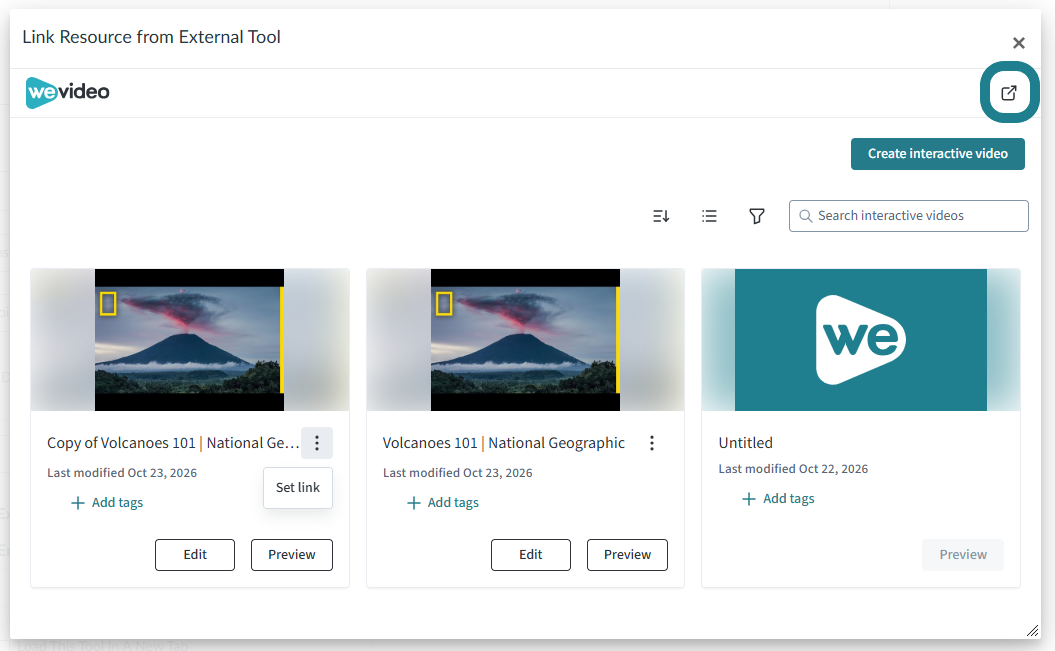Viewport: 1055px width, 651px height.
Task: Focus the Search interactive videos field
Action: tap(908, 216)
